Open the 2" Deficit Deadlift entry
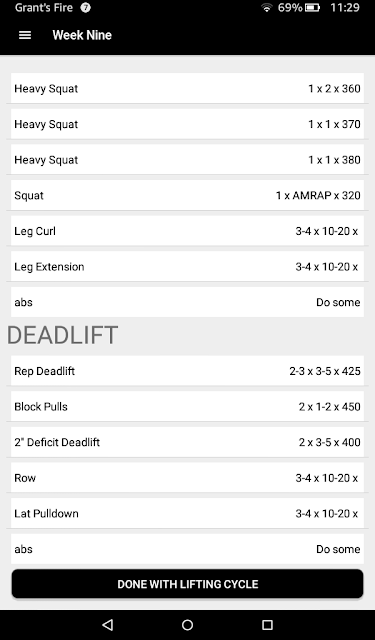 [x=187, y=442]
